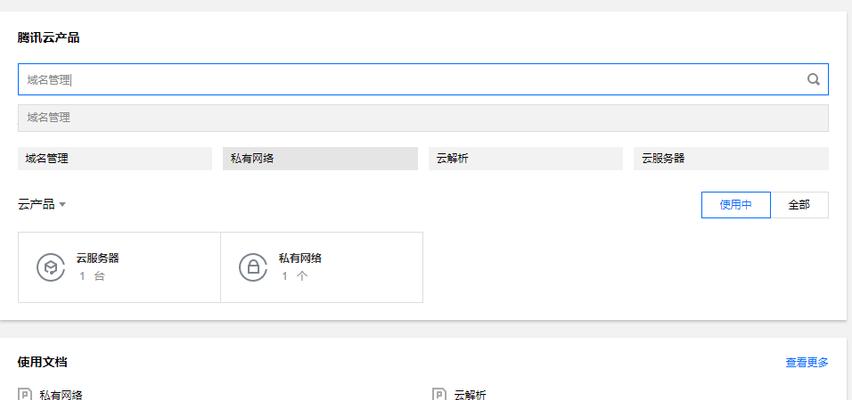Choose the 云解析 quick shortcut
Screen dimensions: 852x400
(525, 159)
